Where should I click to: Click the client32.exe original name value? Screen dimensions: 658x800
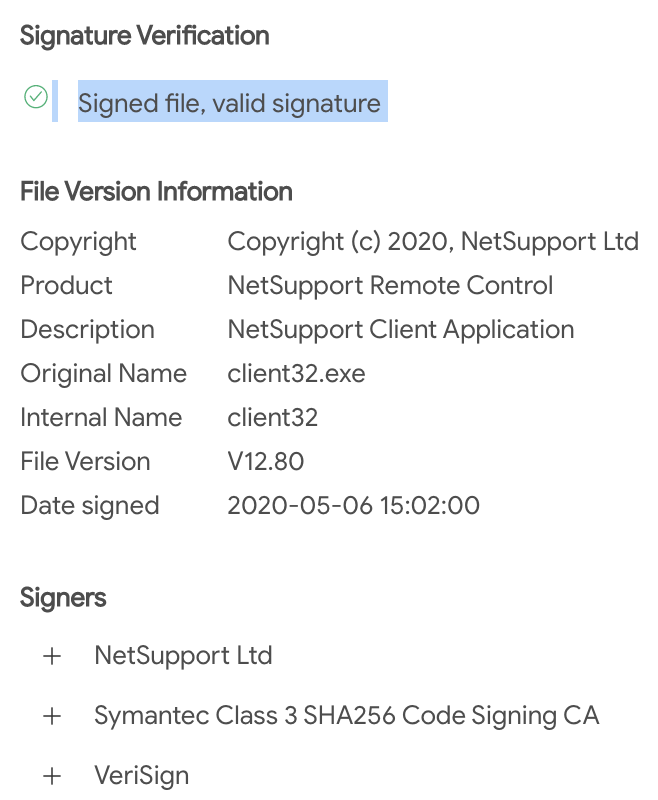(296, 373)
